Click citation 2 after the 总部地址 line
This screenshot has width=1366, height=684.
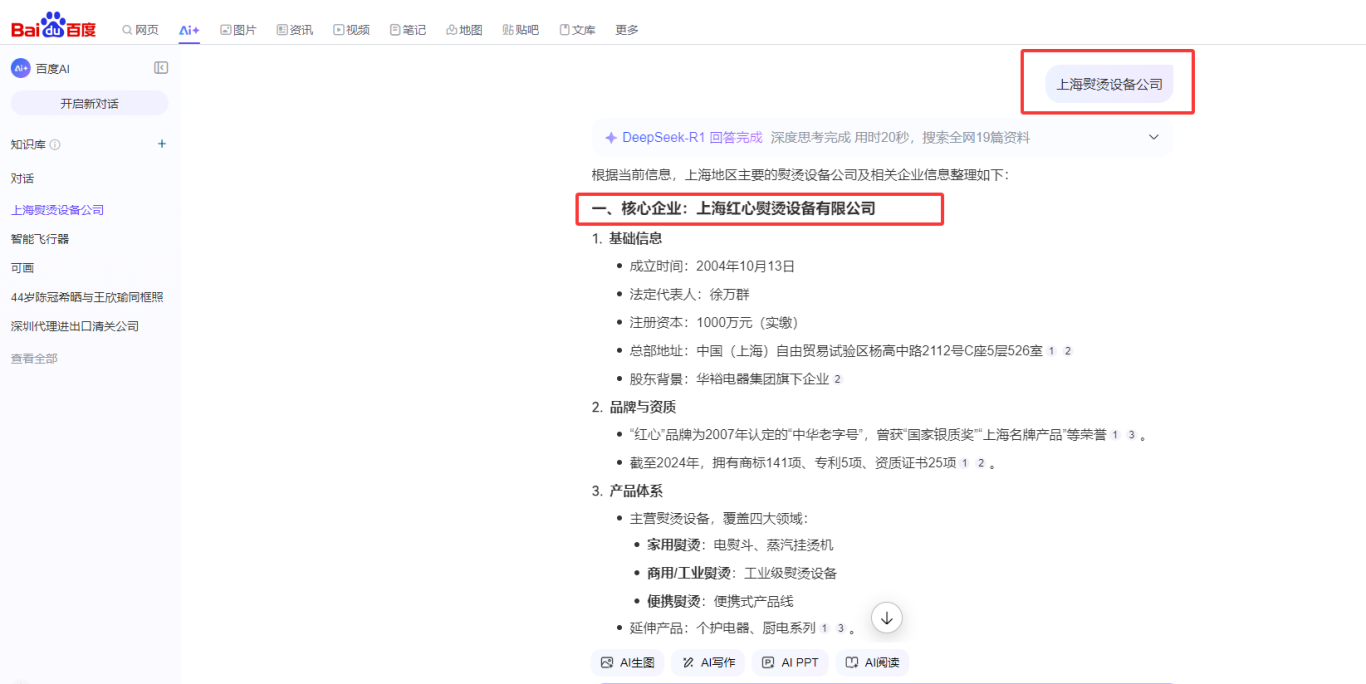tap(1067, 351)
